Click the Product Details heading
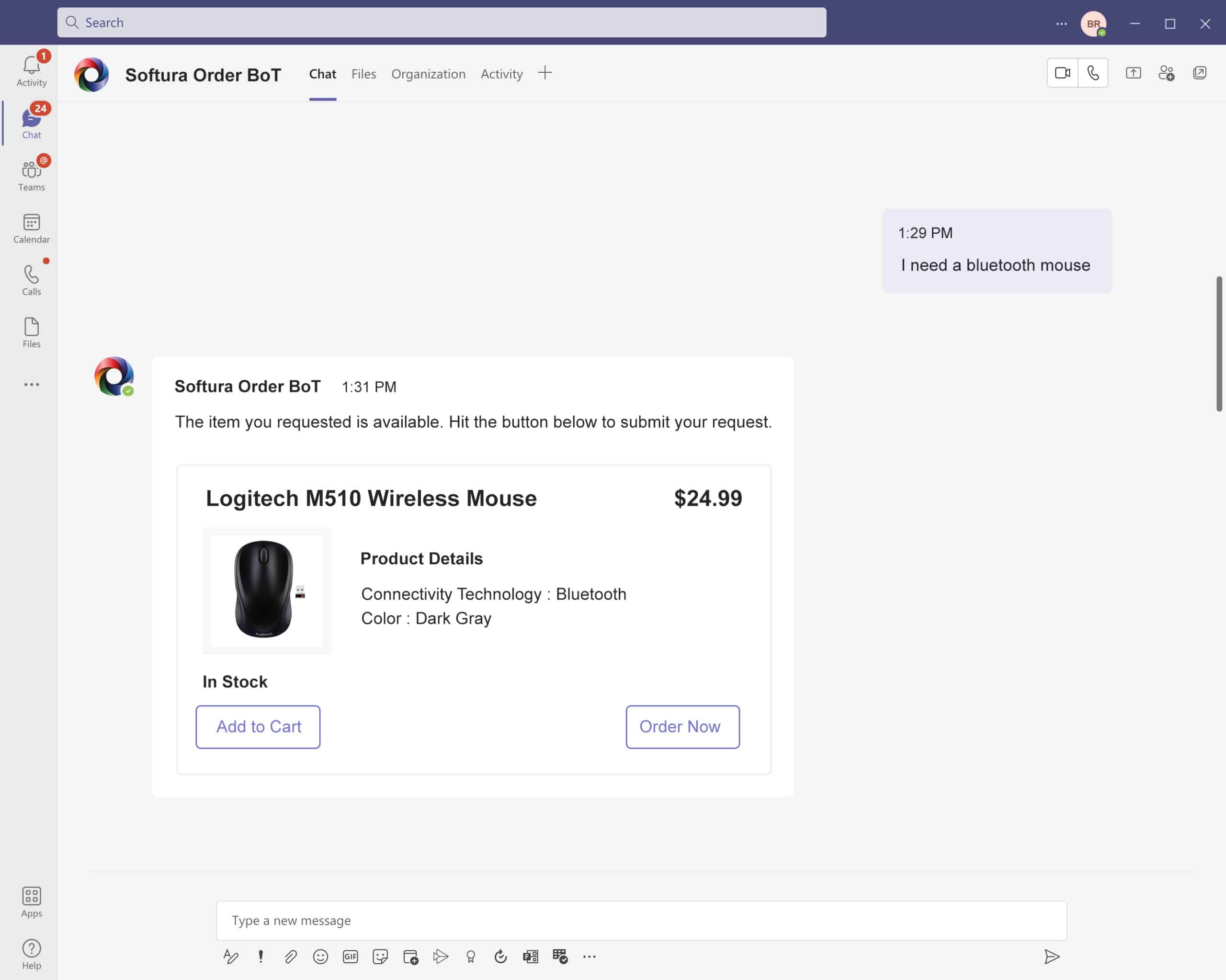Image resolution: width=1226 pixels, height=980 pixels. pyautogui.click(x=421, y=558)
